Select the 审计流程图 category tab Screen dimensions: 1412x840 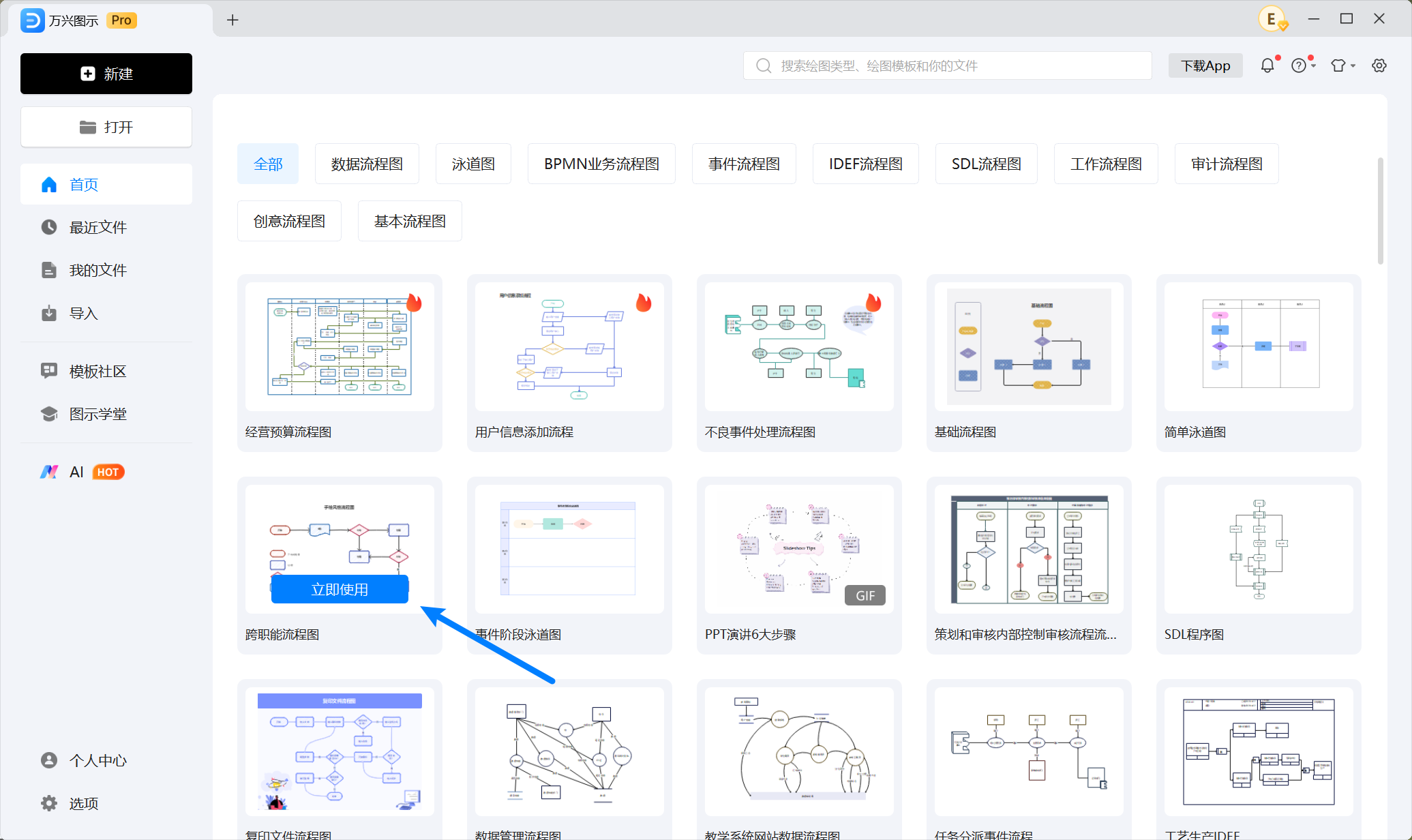pos(1227,164)
